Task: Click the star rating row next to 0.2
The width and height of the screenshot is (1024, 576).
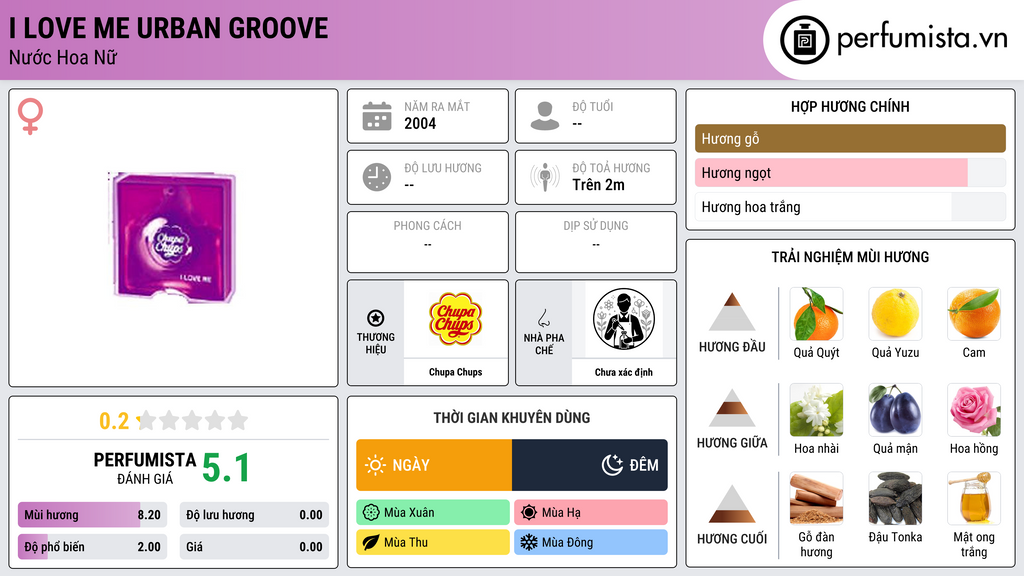Action: (x=193, y=420)
